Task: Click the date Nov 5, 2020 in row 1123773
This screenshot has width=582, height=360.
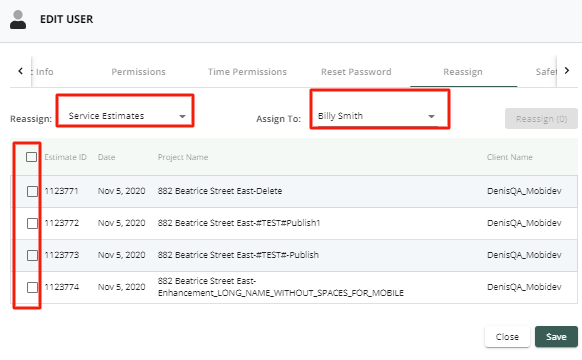Action: (121, 255)
